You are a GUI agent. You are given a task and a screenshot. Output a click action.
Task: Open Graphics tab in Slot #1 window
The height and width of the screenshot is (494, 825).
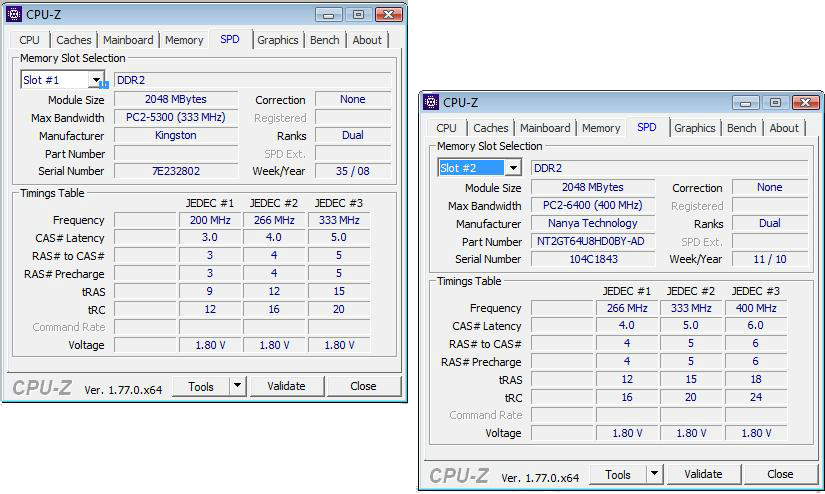pyautogui.click(x=278, y=40)
